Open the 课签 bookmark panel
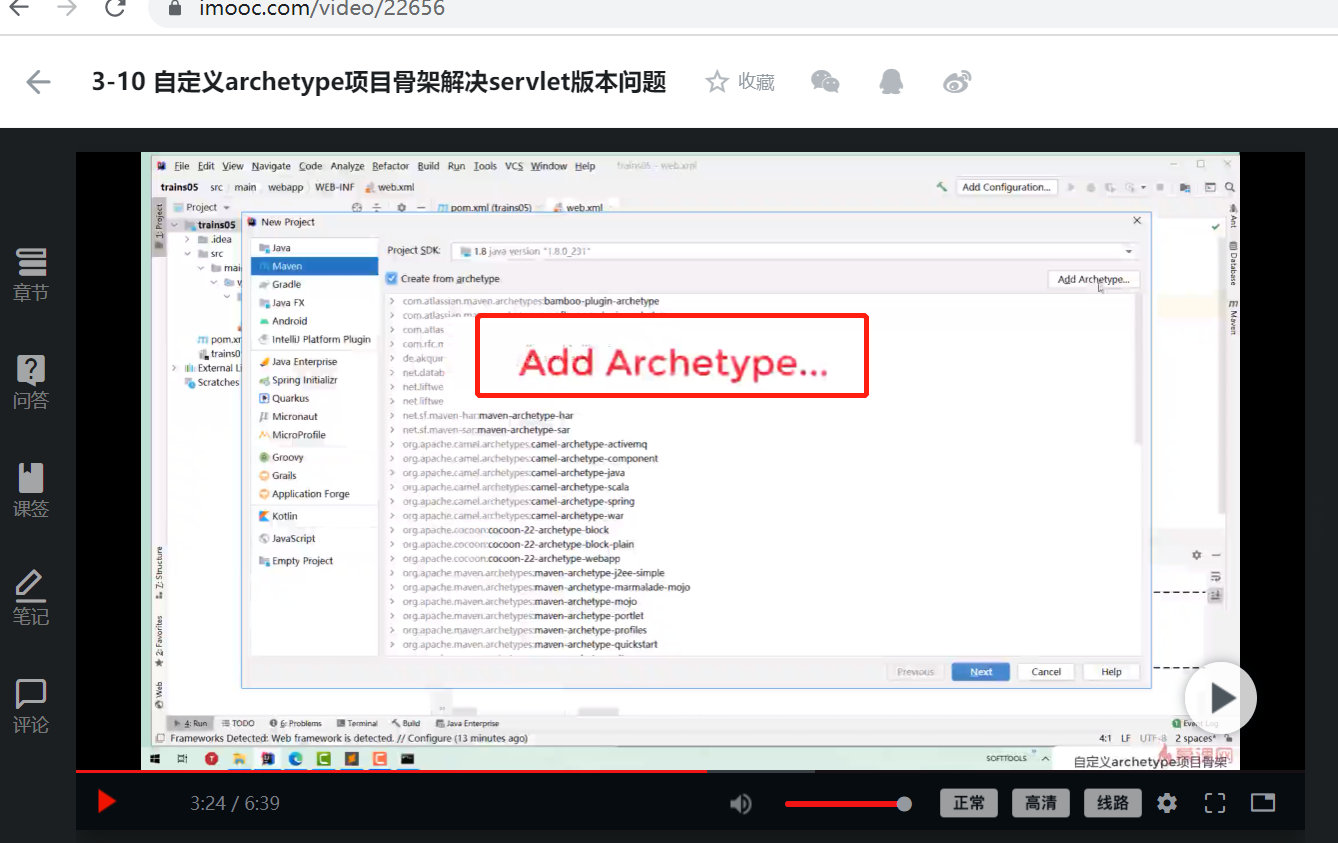This screenshot has width=1338, height=843. pyautogui.click(x=31, y=491)
